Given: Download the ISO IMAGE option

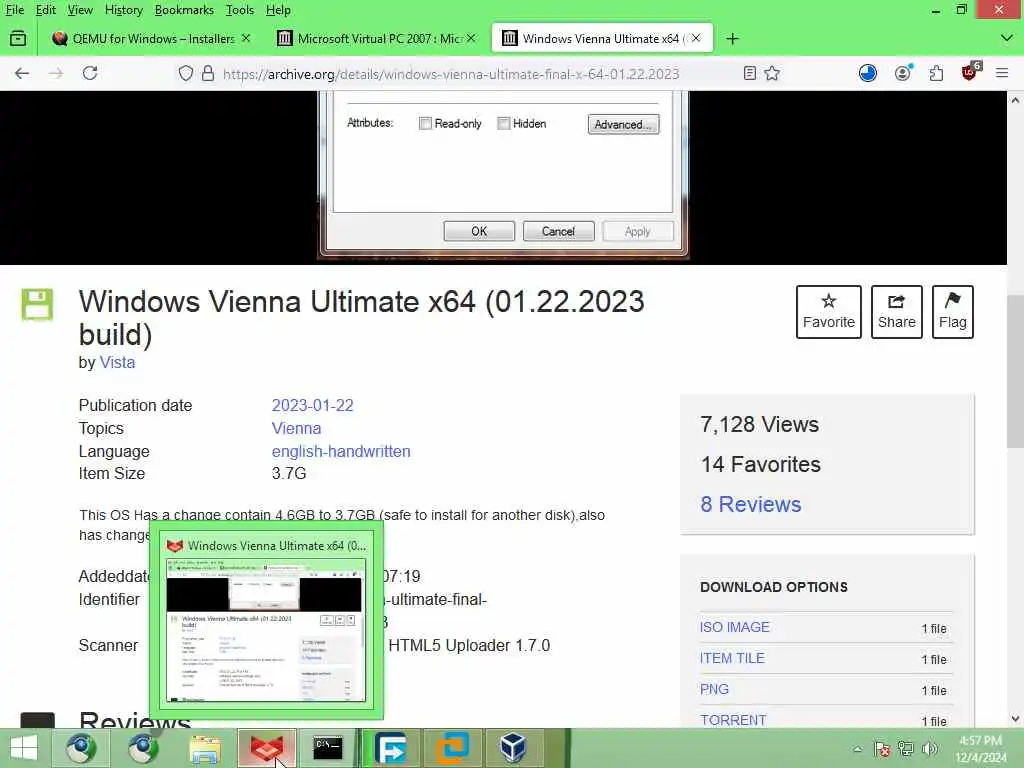Looking at the screenshot, I should (x=735, y=628).
